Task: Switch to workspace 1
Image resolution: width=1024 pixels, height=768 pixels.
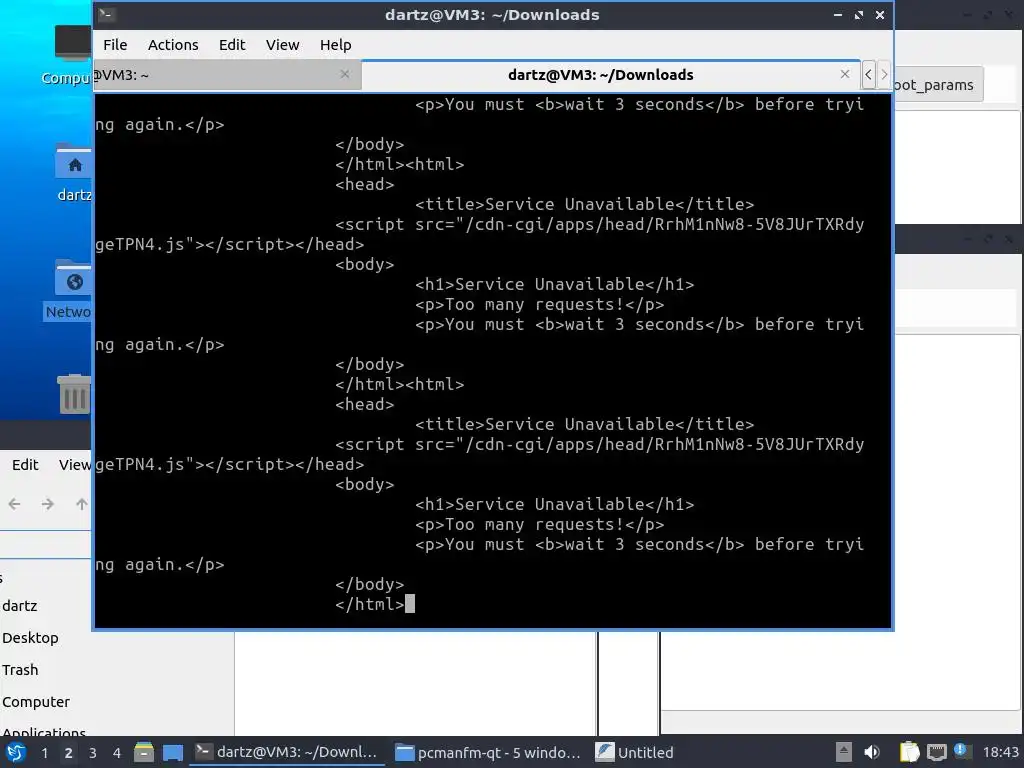Action: point(44,753)
